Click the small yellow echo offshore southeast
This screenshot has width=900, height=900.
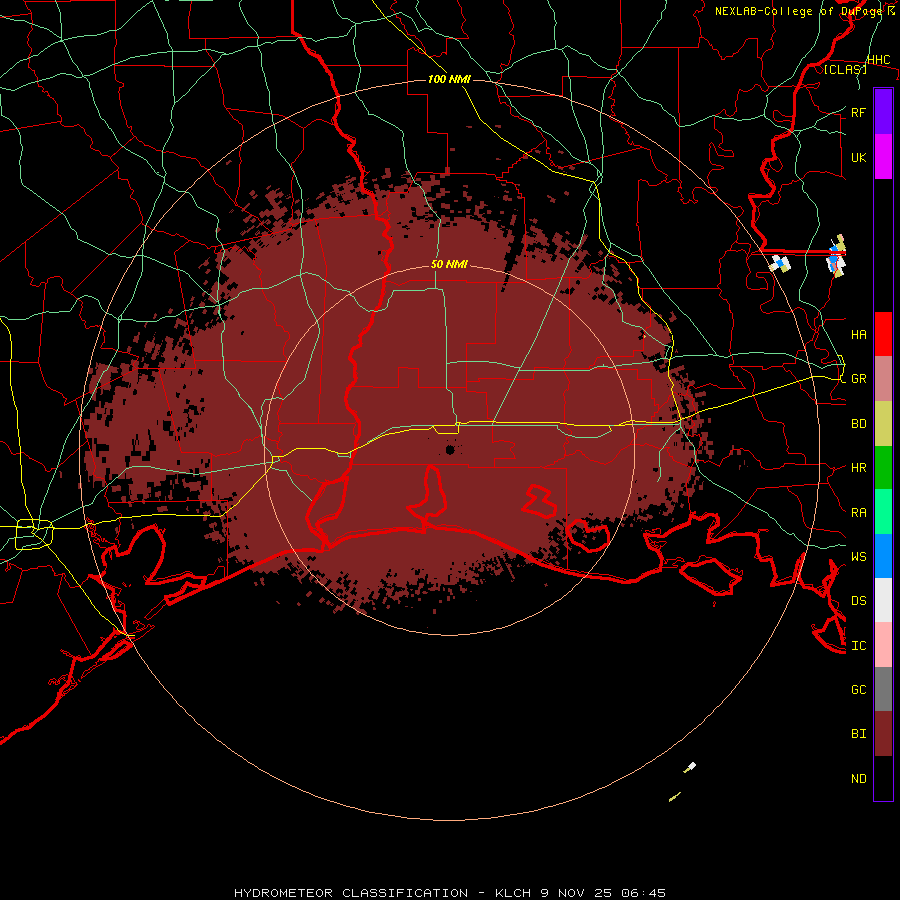point(675,797)
